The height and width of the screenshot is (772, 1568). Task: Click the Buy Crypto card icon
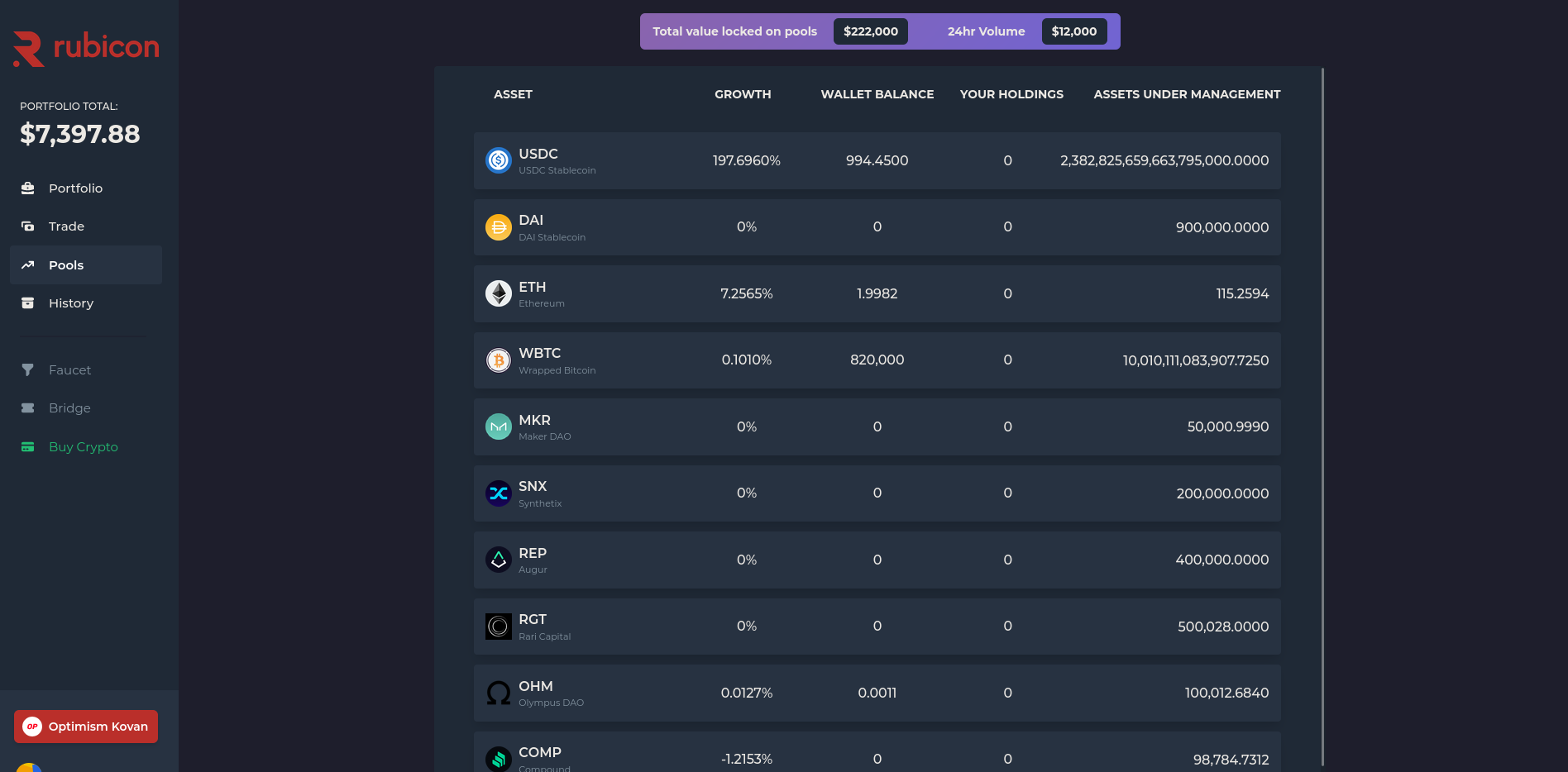pos(27,447)
